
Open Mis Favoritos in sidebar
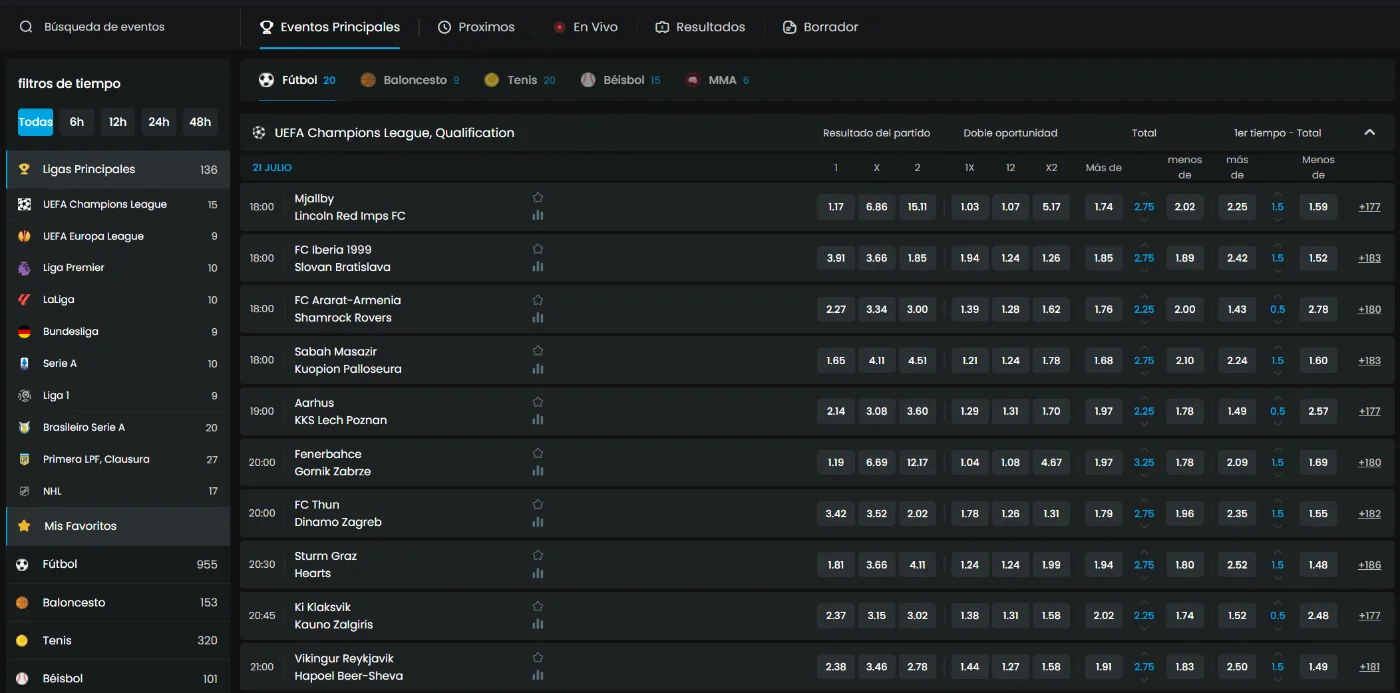pos(118,526)
